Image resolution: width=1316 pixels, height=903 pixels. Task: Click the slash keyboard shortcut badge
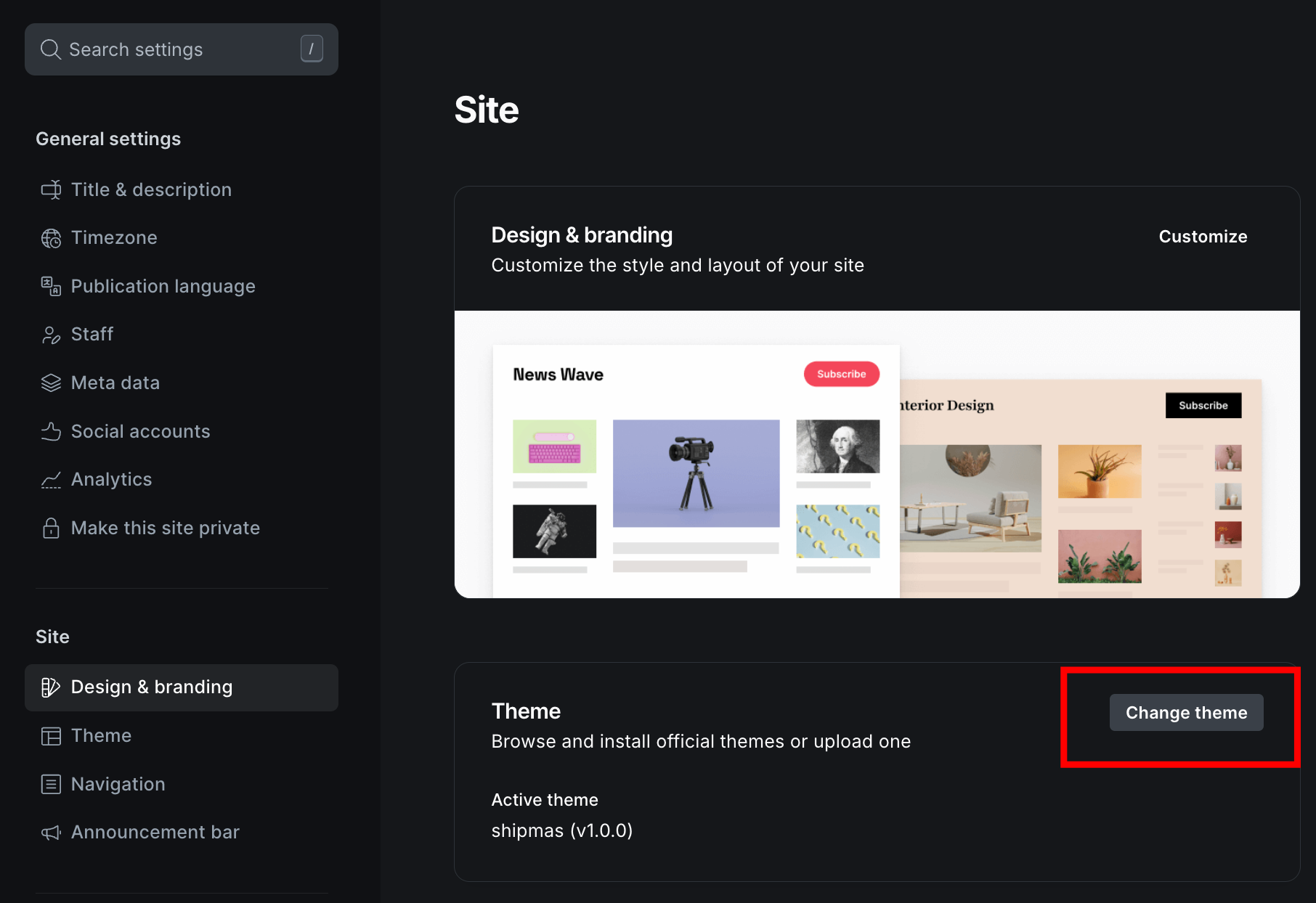(x=312, y=49)
